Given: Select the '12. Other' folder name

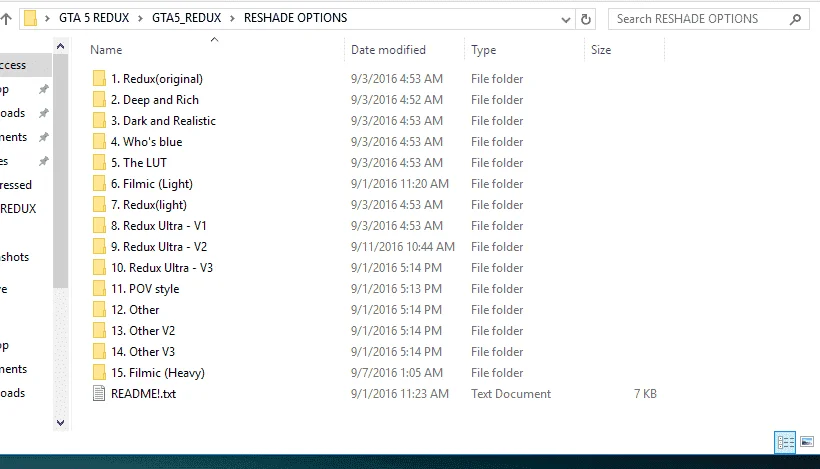Looking at the screenshot, I should tap(135, 310).
